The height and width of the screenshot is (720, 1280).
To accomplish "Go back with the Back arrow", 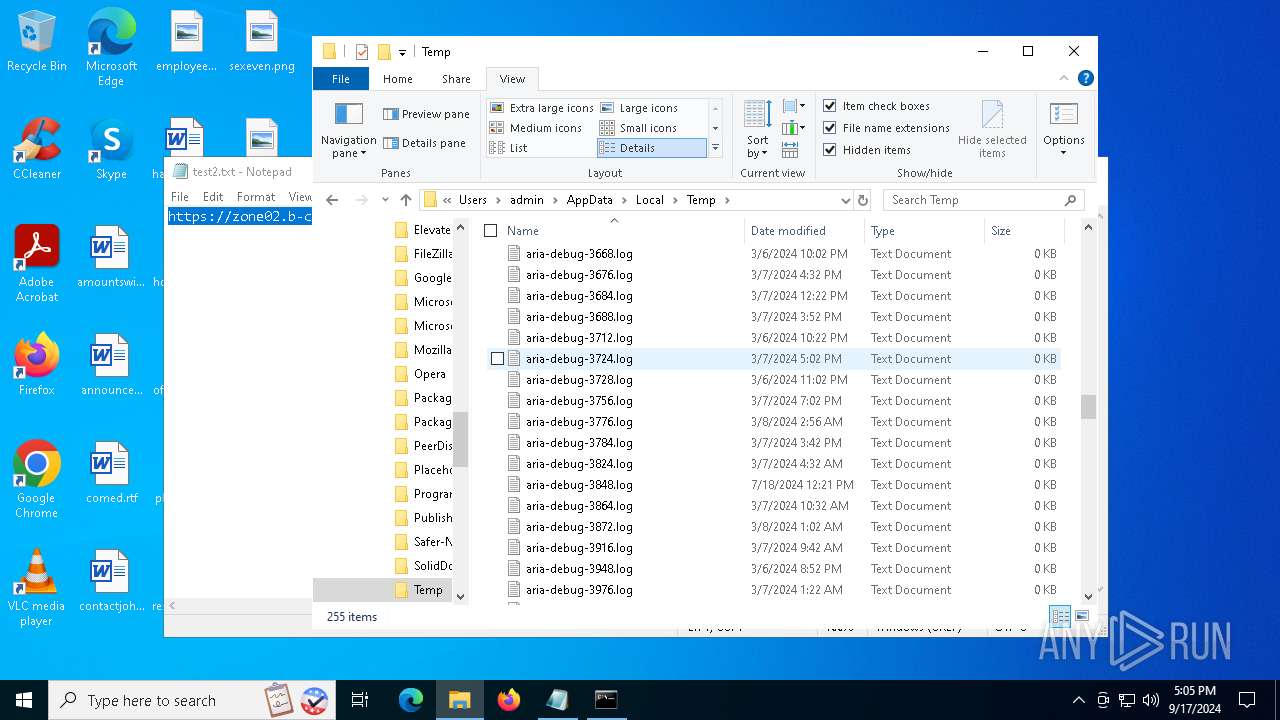I will click(x=332, y=200).
